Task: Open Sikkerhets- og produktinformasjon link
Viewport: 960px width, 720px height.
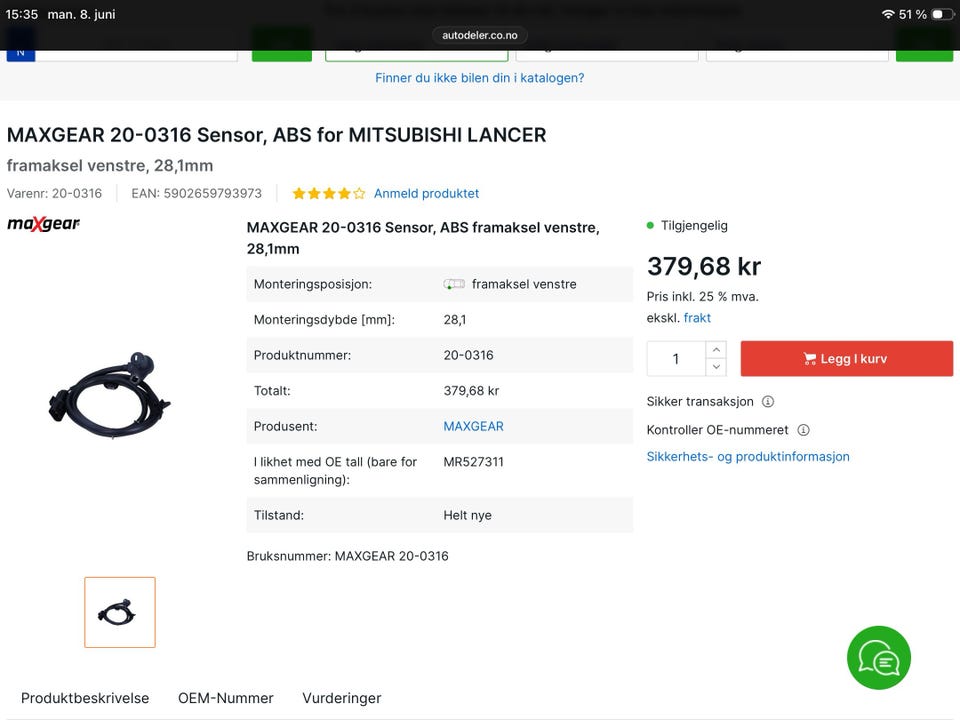Action: coord(748,457)
